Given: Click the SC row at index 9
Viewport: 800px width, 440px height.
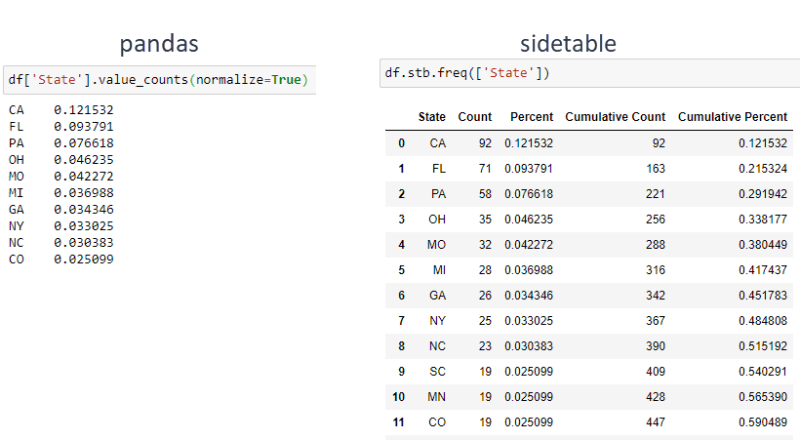Looking at the screenshot, I should pos(589,372).
